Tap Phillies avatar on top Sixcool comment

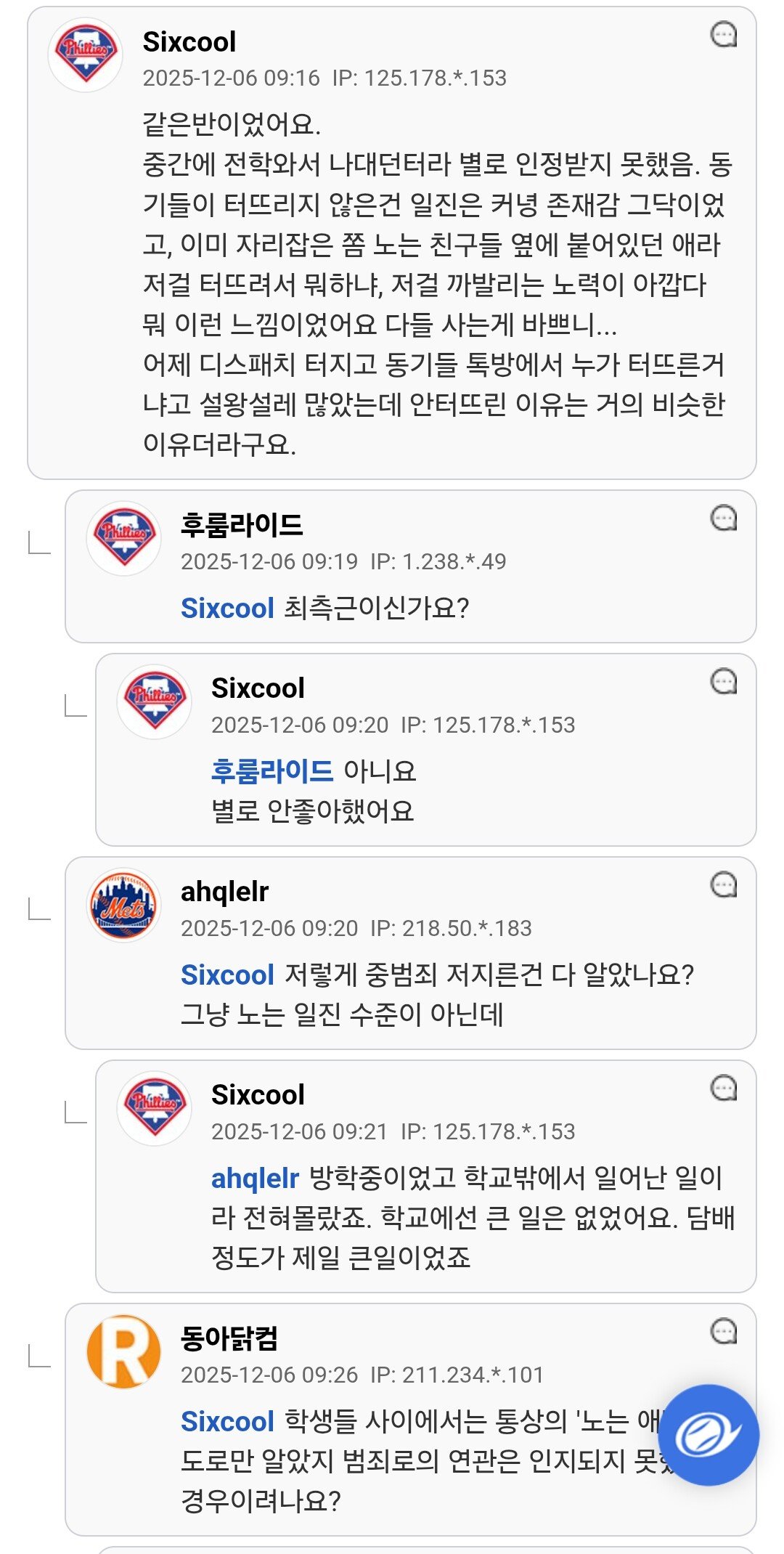[86, 54]
